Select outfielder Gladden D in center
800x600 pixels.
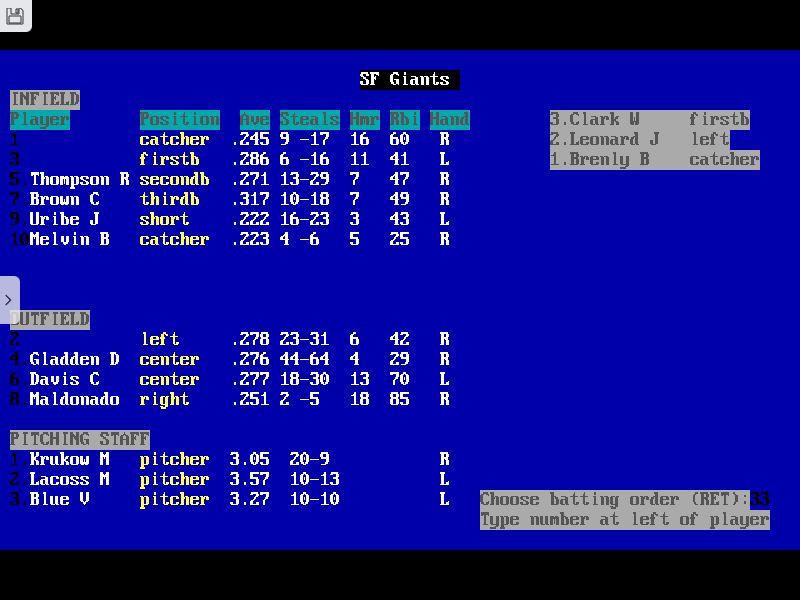[72, 359]
